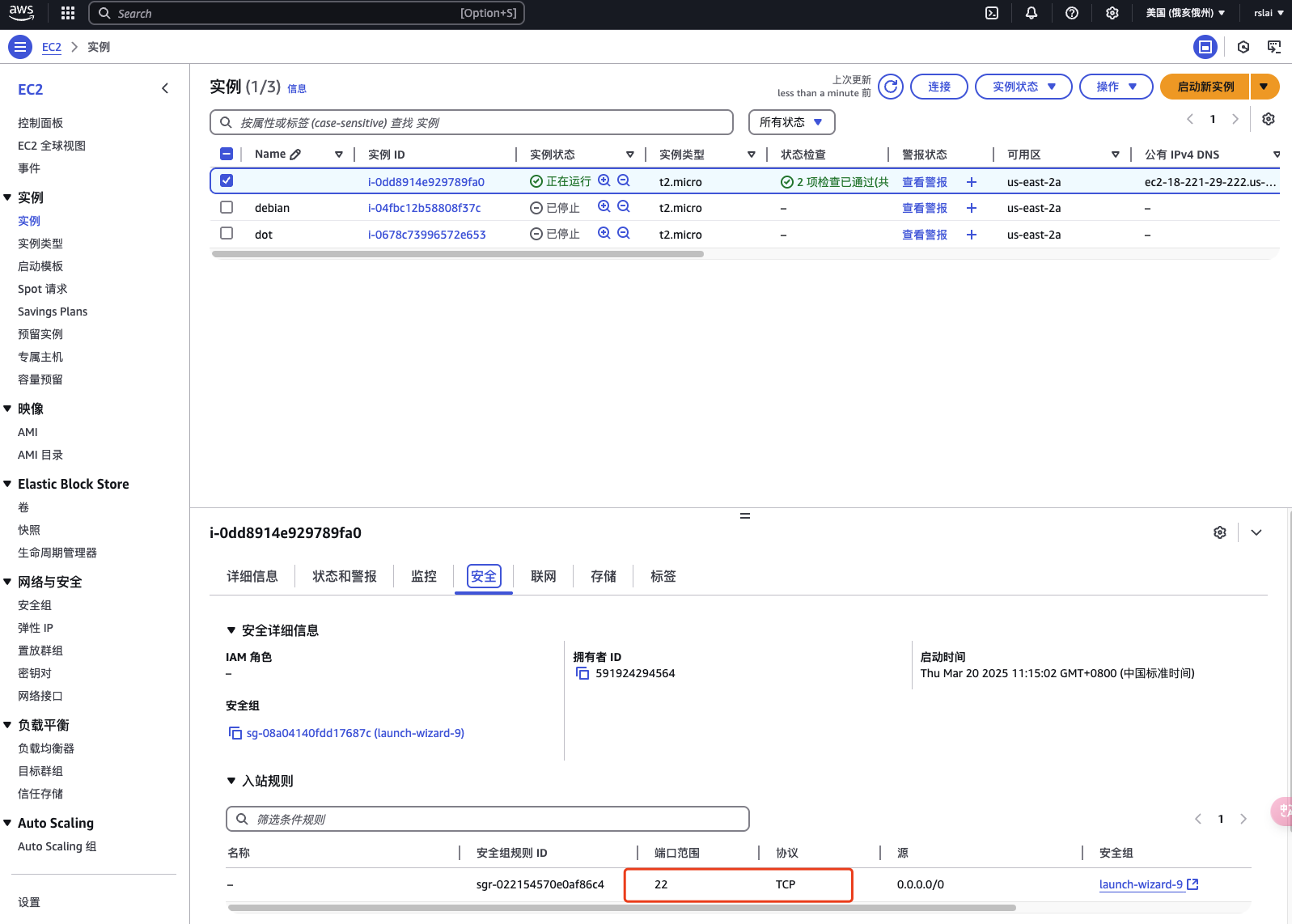
Task: Focus the instance filter search box
Action: pyautogui.click(x=472, y=122)
